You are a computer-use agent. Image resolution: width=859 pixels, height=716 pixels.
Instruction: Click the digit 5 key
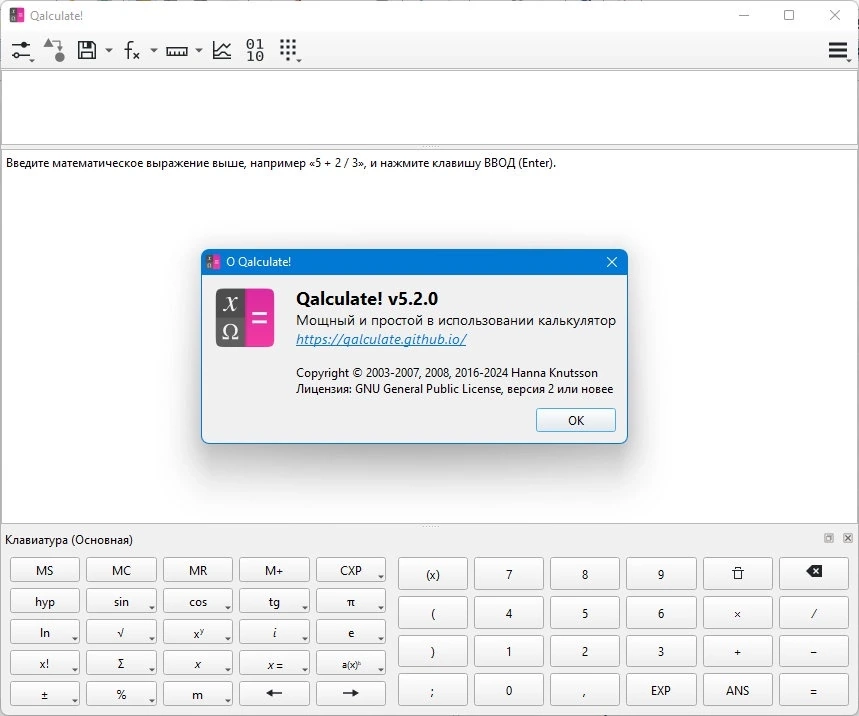[x=585, y=613]
